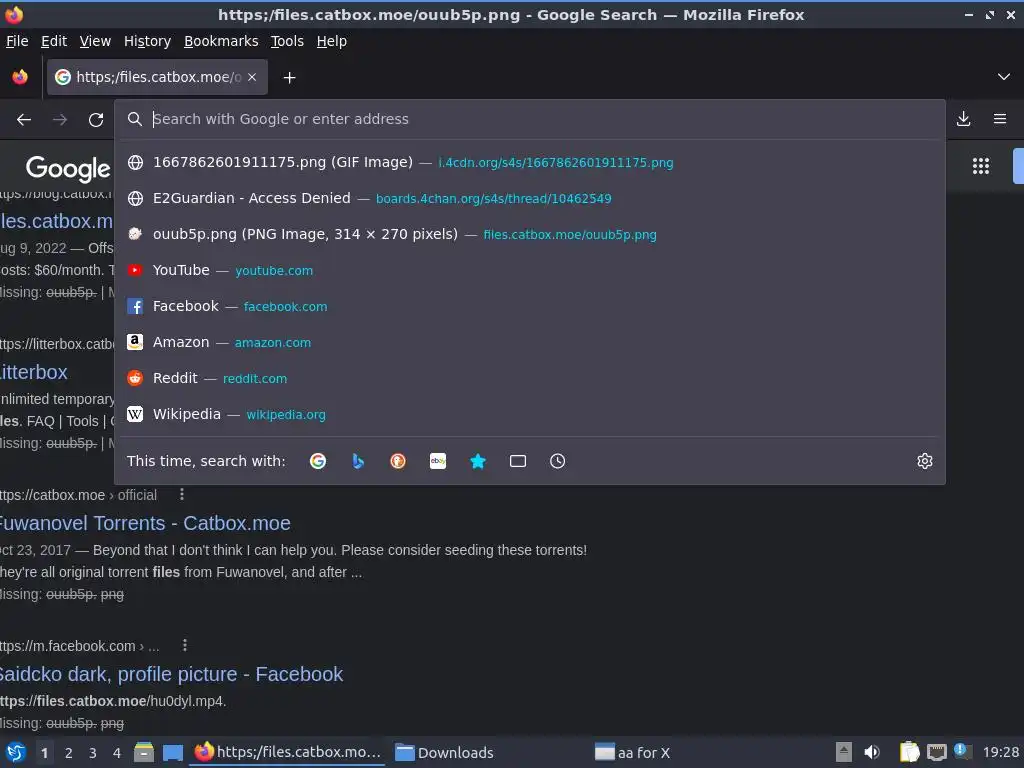Switch to workspace 2
Image resolution: width=1024 pixels, height=768 pixels.
click(x=69, y=753)
